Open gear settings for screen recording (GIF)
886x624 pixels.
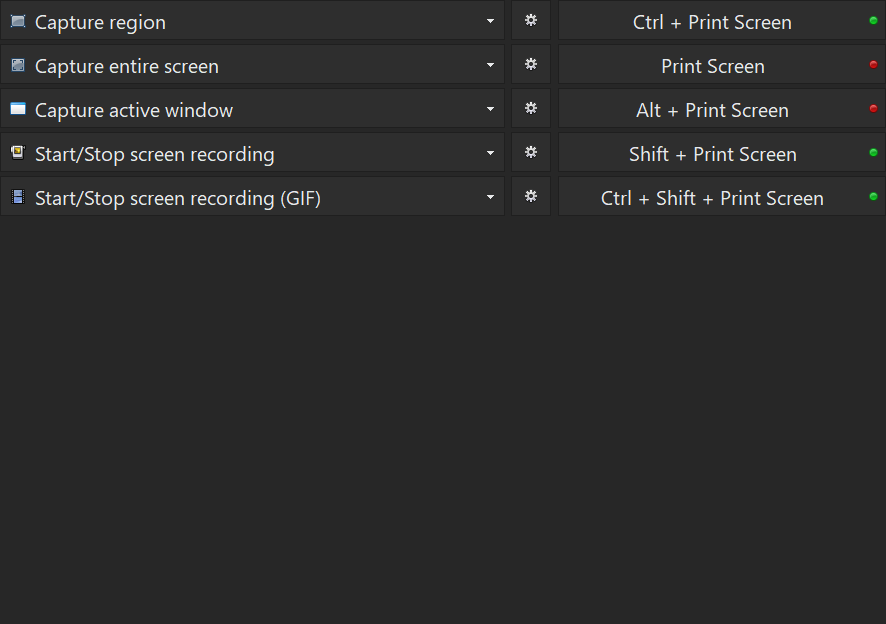click(531, 197)
